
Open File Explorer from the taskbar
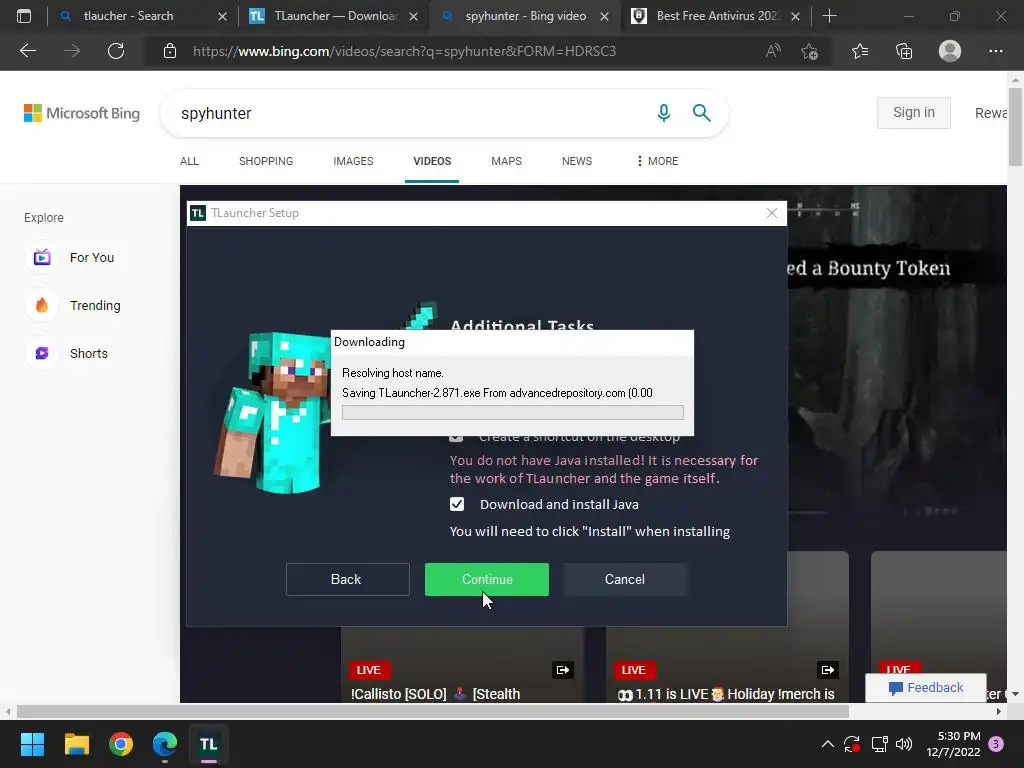pos(76,744)
